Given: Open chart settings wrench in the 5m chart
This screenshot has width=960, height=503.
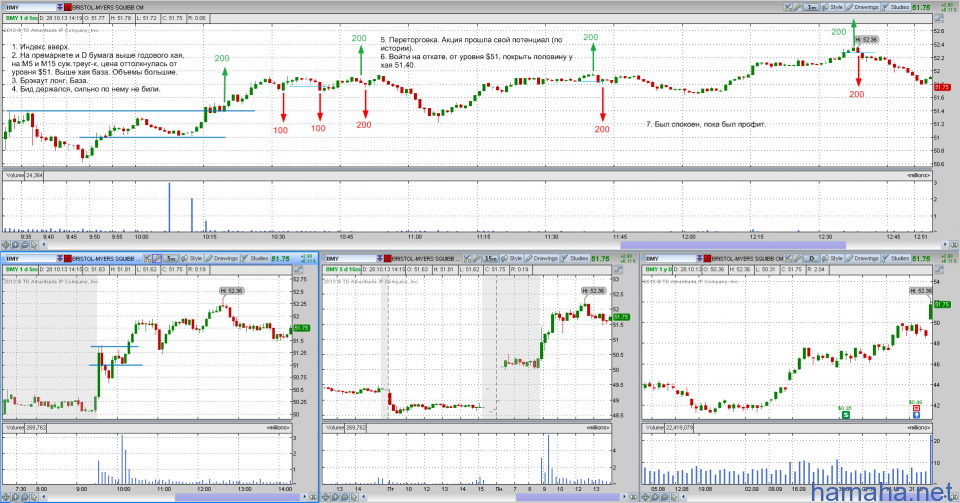Looking at the screenshot, I should 157,259.
